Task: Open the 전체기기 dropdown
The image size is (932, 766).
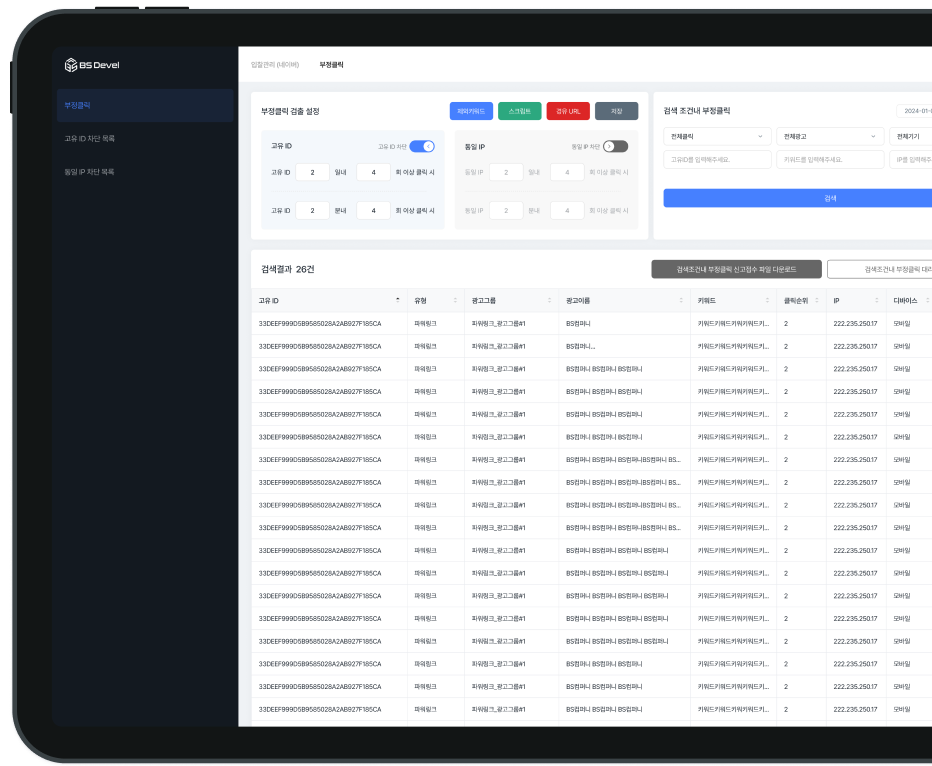Action: tap(912, 135)
